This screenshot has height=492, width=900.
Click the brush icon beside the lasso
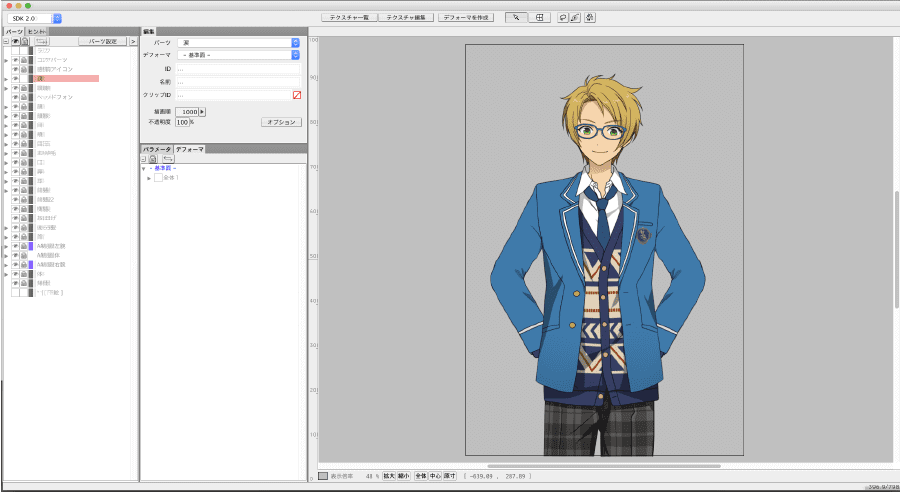(575, 18)
